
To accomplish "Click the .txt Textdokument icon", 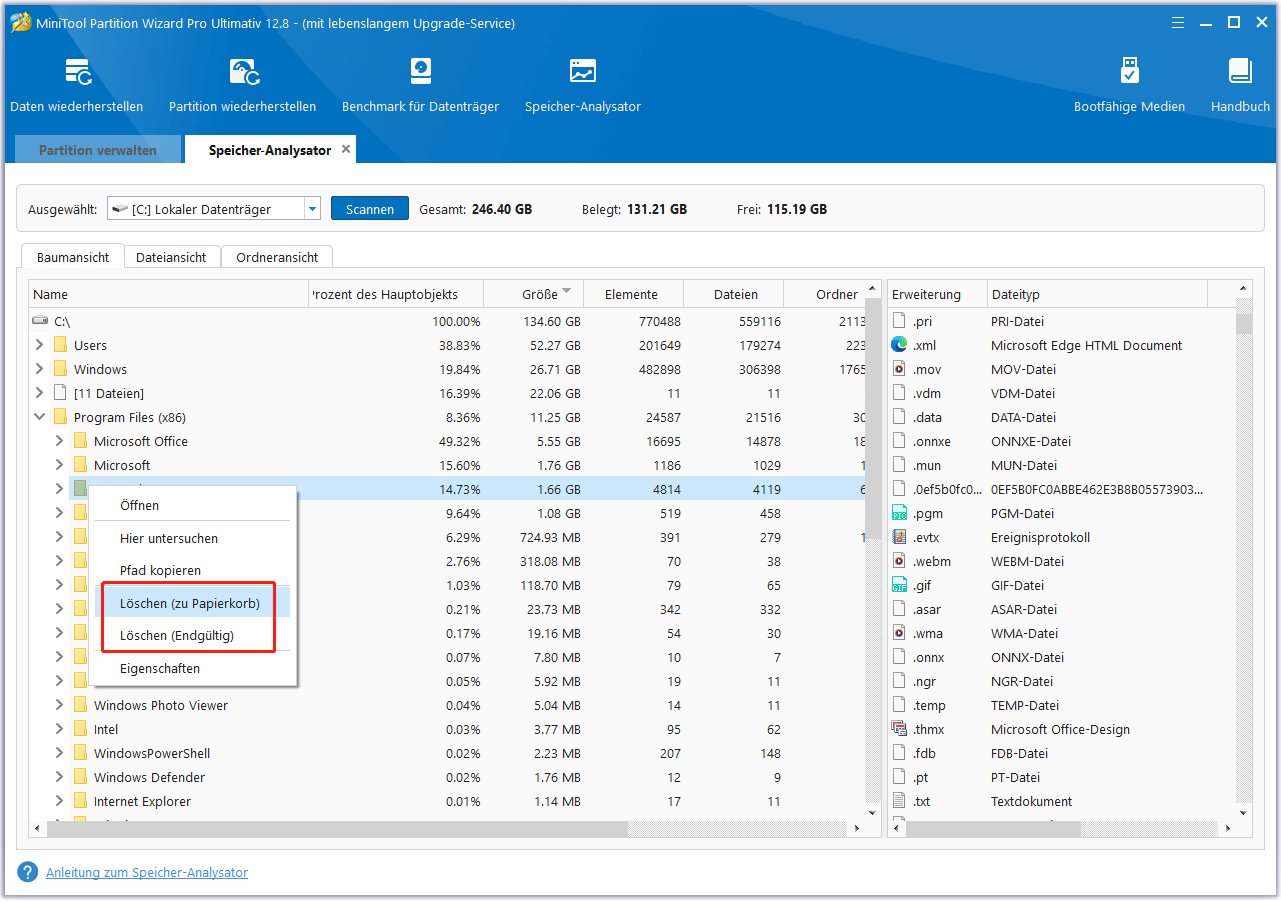I will (x=899, y=801).
